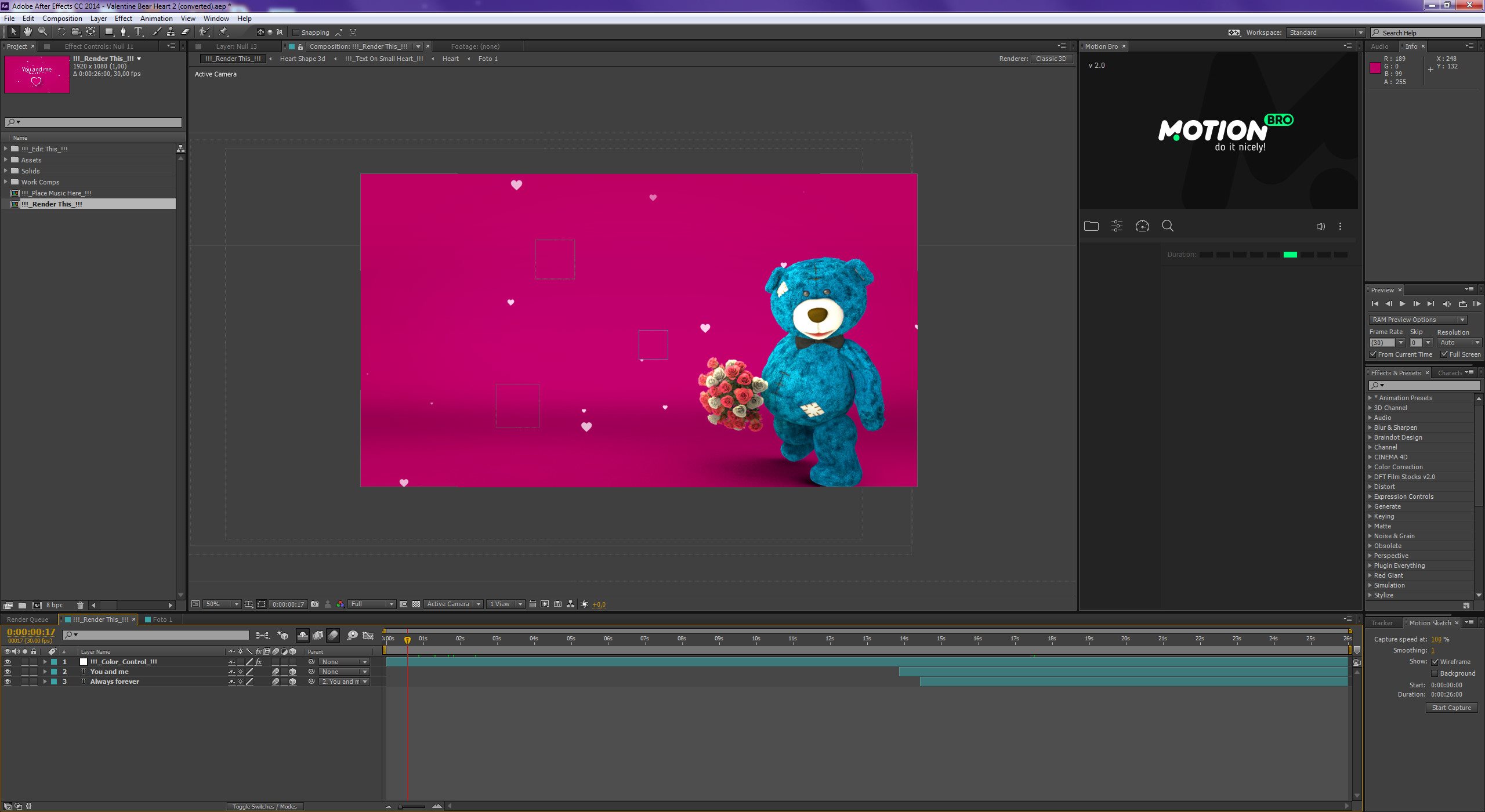Select the Pen tool
1485x812 pixels.
[123, 32]
